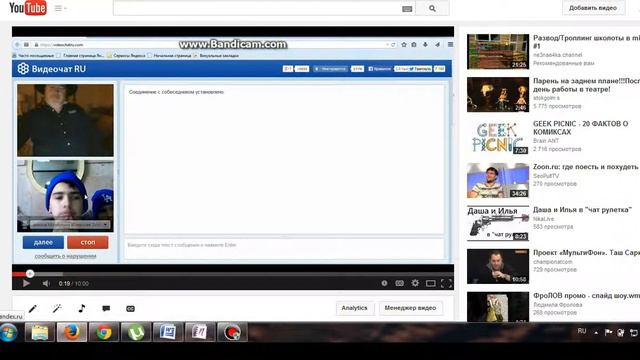Switch to Firefox in the taskbar
This screenshot has height=360, width=640.
pos(71,332)
